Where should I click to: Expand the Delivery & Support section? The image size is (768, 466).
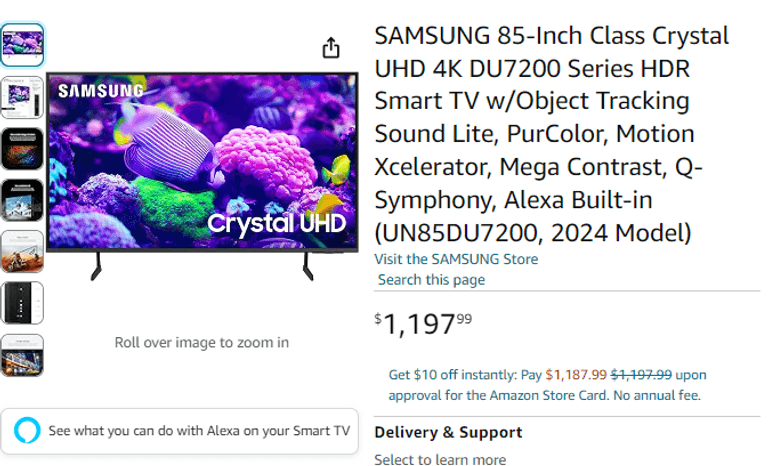click(x=448, y=432)
